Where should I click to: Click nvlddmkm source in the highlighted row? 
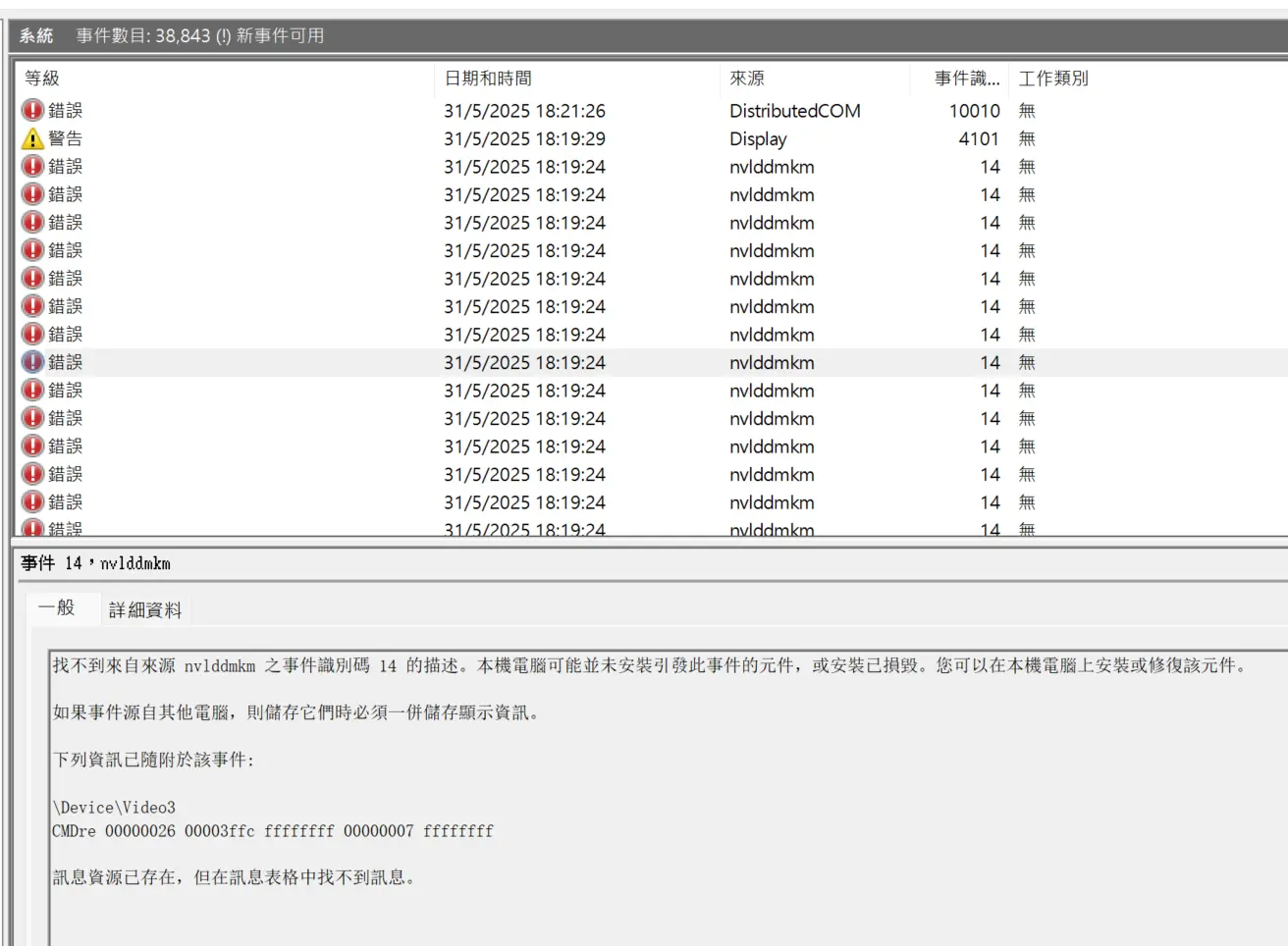point(772,363)
